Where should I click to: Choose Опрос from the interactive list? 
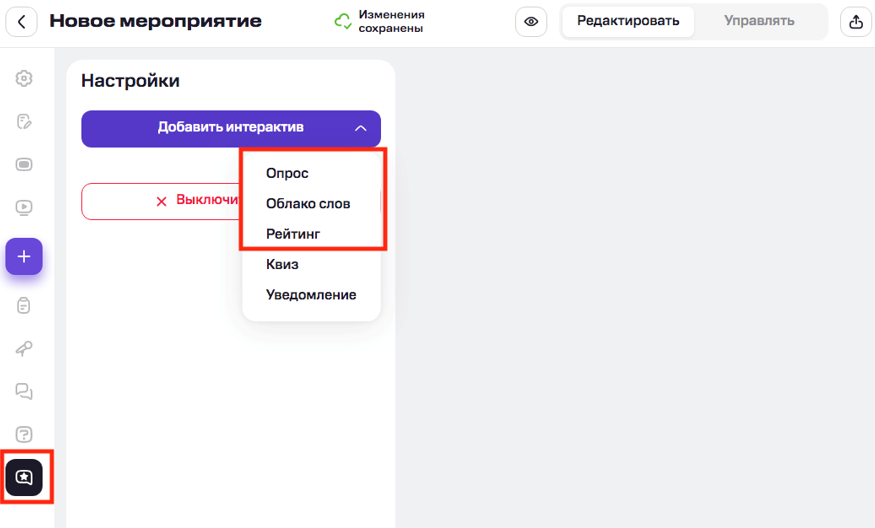(287, 173)
